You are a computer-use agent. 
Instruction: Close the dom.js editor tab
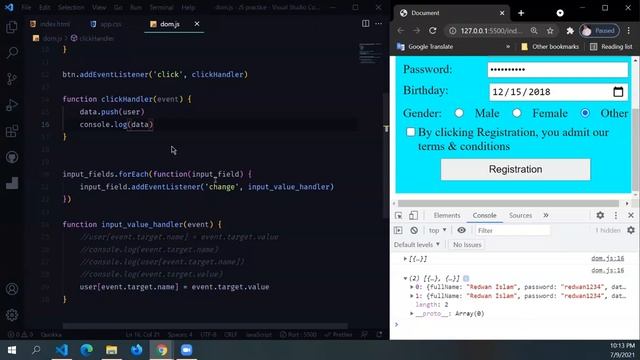coord(197,24)
